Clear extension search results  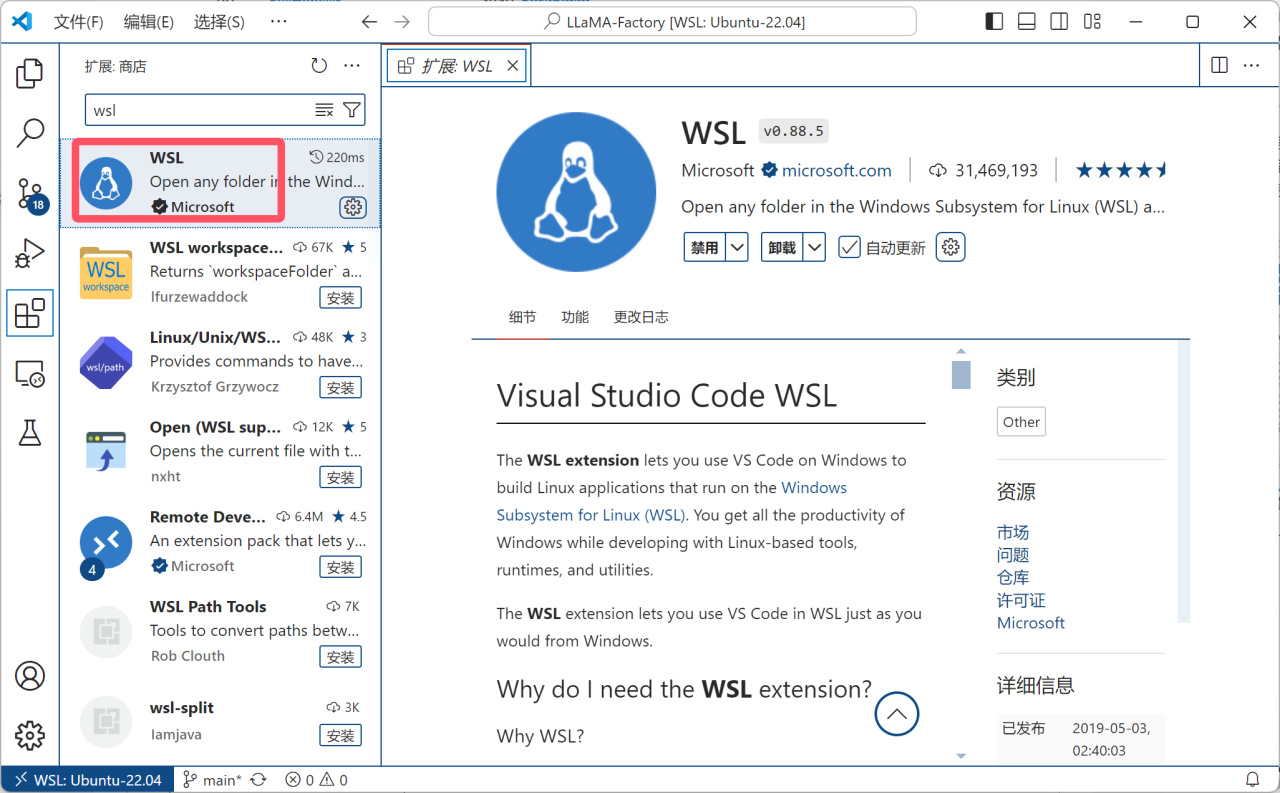324,110
